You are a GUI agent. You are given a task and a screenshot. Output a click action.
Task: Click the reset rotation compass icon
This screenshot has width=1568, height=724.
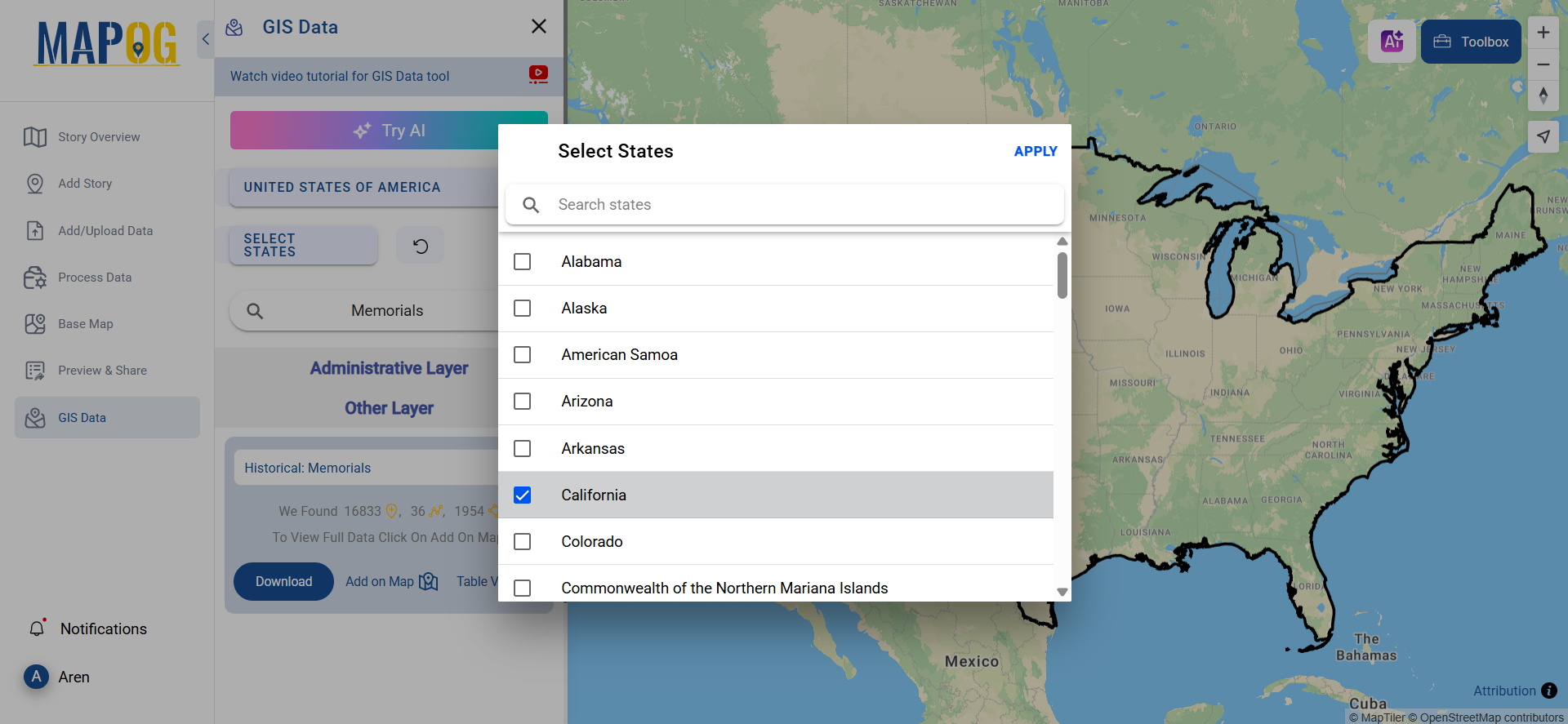pyautogui.click(x=1543, y=95)
